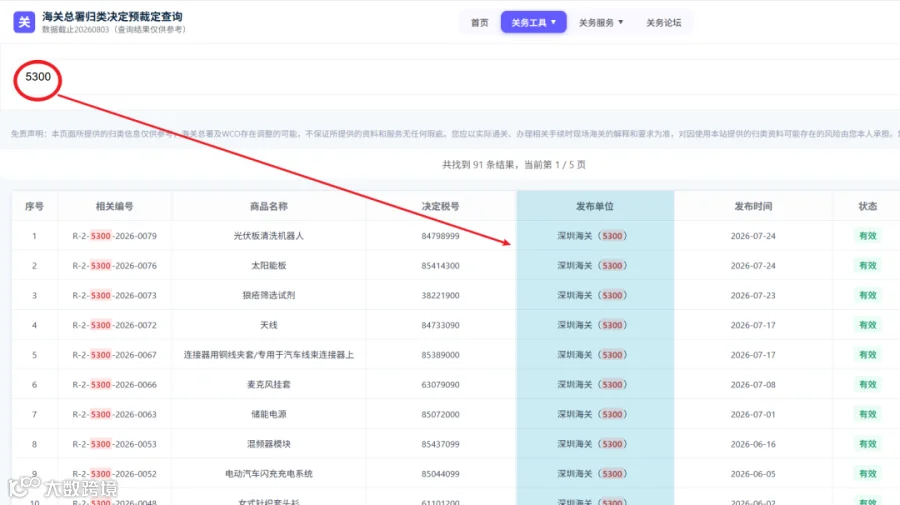Select ruling number R-2-5300-2026-0067

115,355
